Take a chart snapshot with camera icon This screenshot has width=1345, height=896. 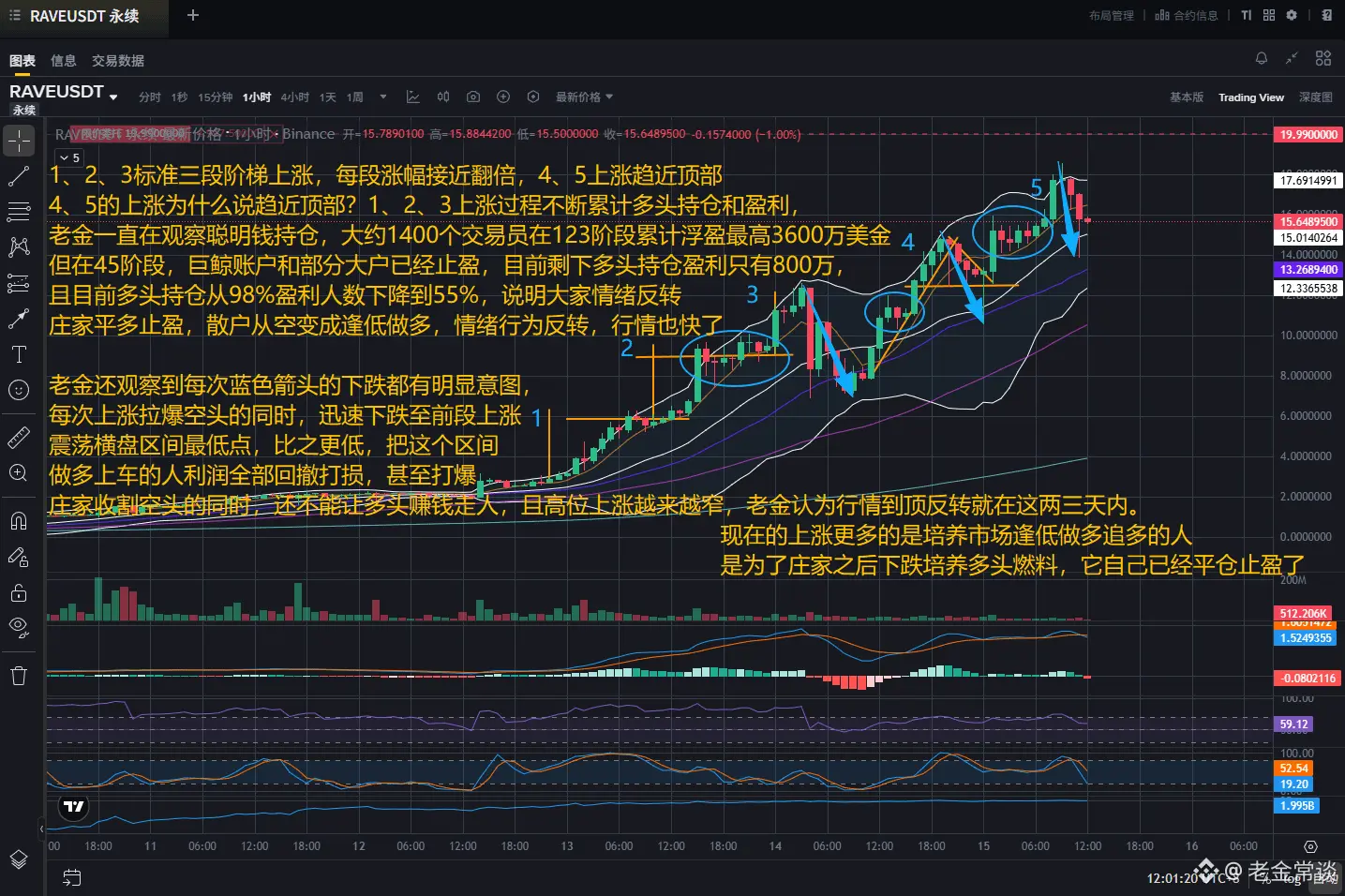pos(473,97)
